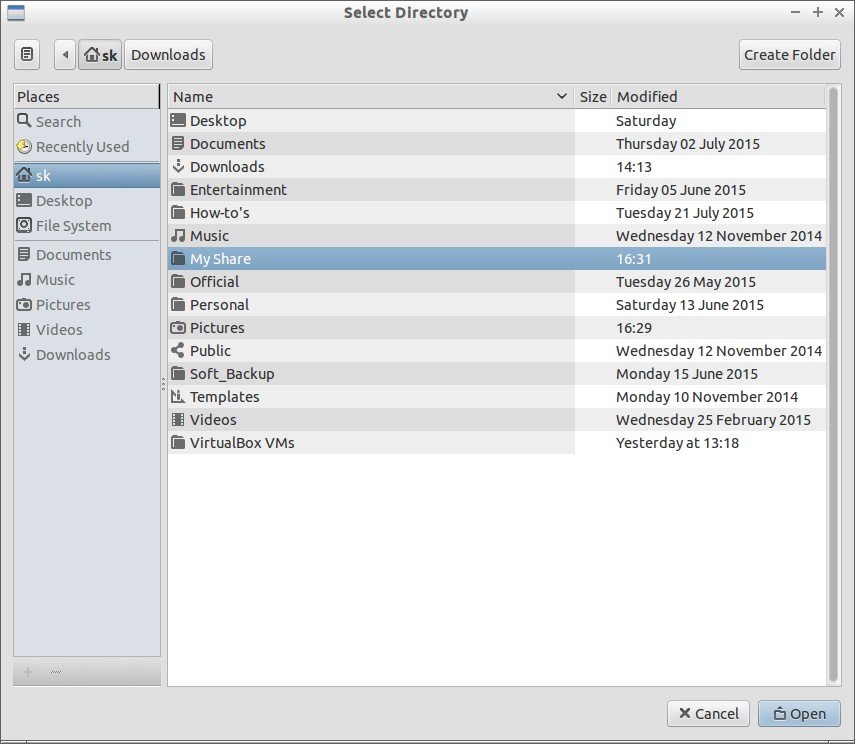Click the date 'Monday 15 June 2015'

[x=687, y=374]
